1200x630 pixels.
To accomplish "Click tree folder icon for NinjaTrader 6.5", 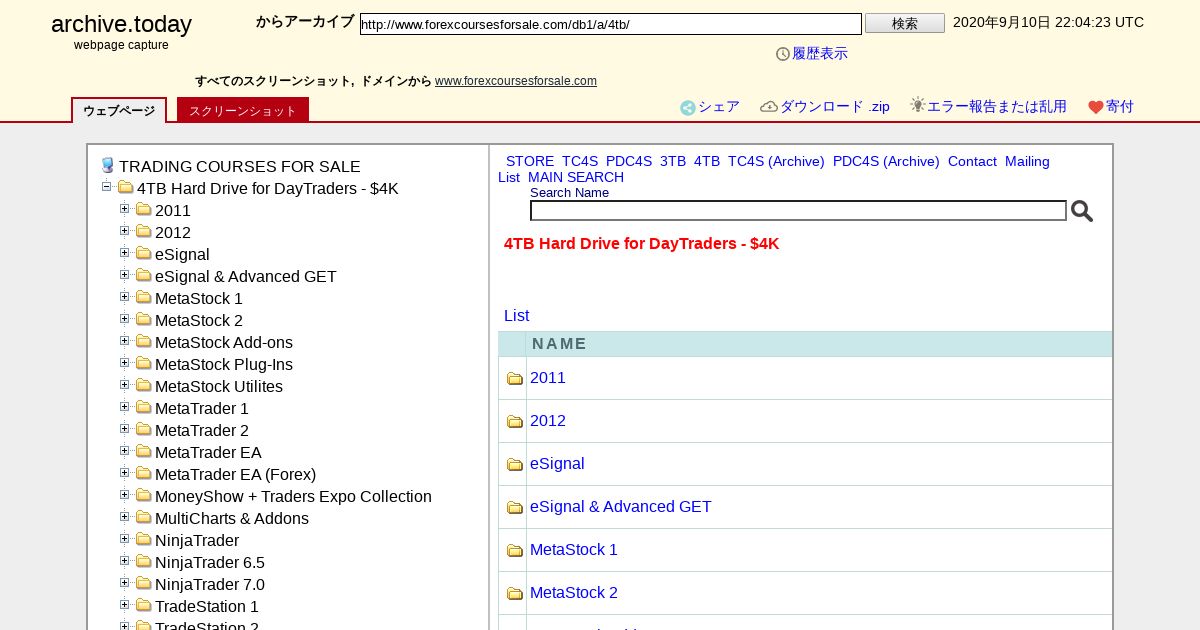I will 143,562.
